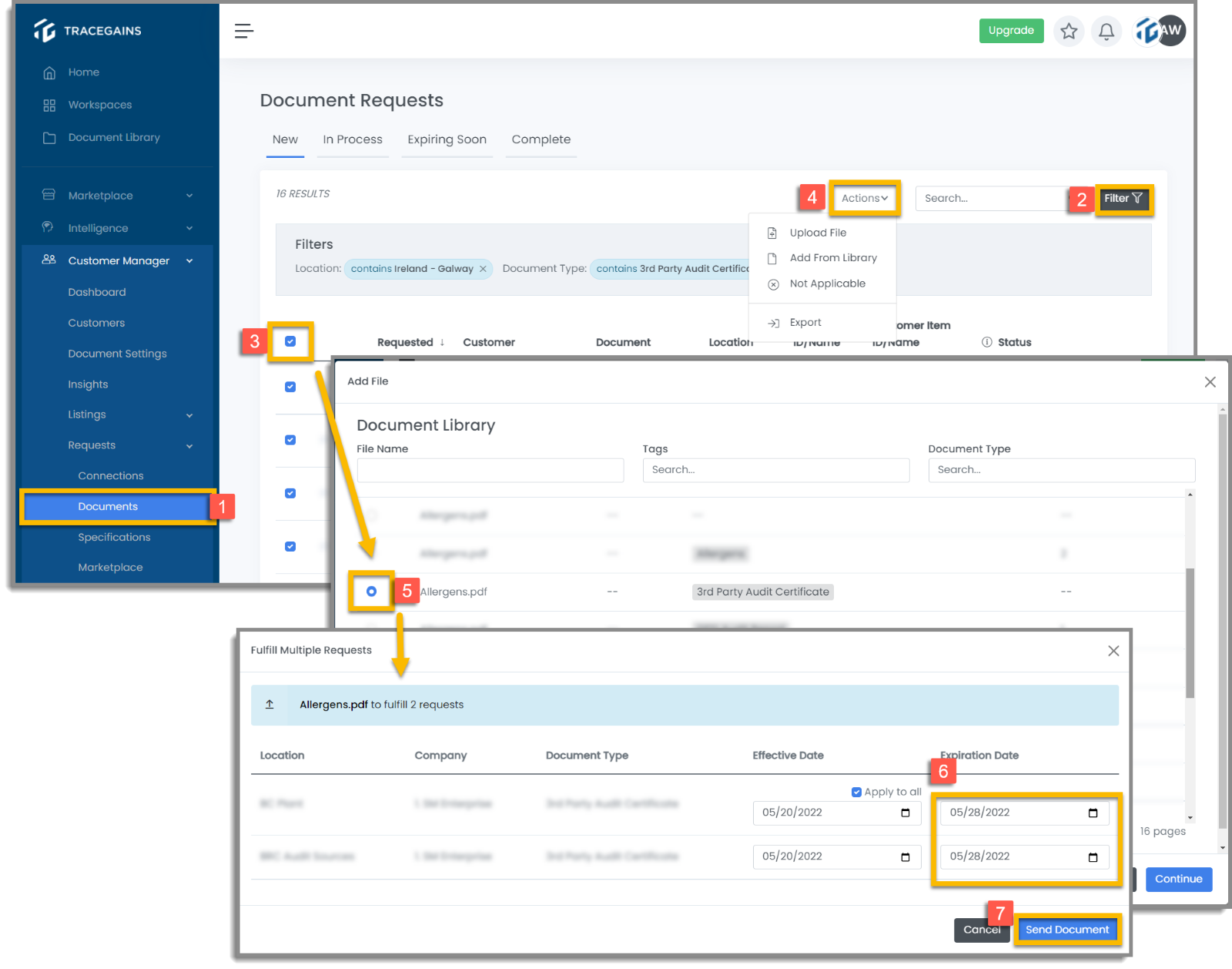Open the expiration date picker for 05/28/2022
Viewport: 1232px width, 969px height.
pos(1092,812)
